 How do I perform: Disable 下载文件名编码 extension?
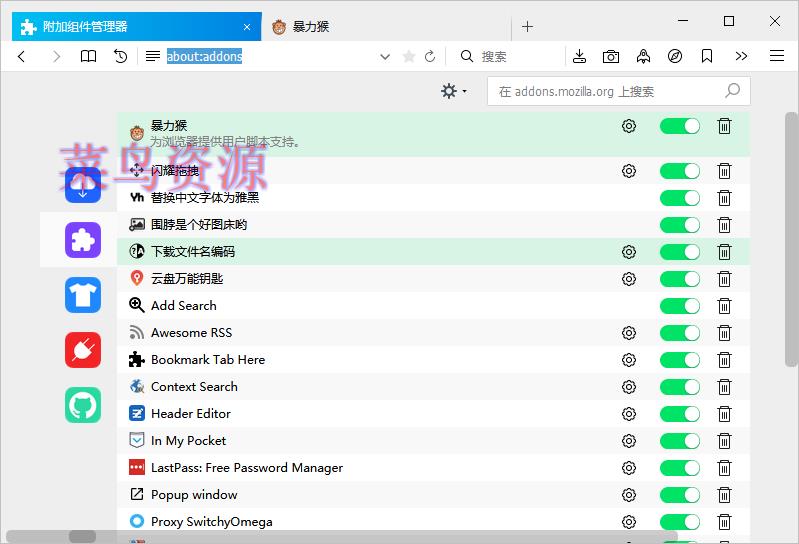tap(680, 252)
